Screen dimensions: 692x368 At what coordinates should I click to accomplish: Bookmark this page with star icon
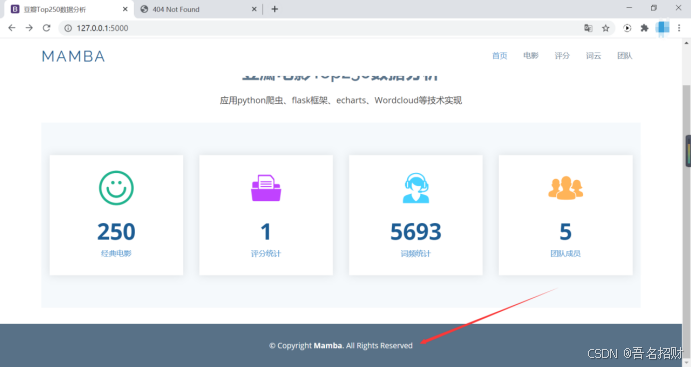click(606, 28)
